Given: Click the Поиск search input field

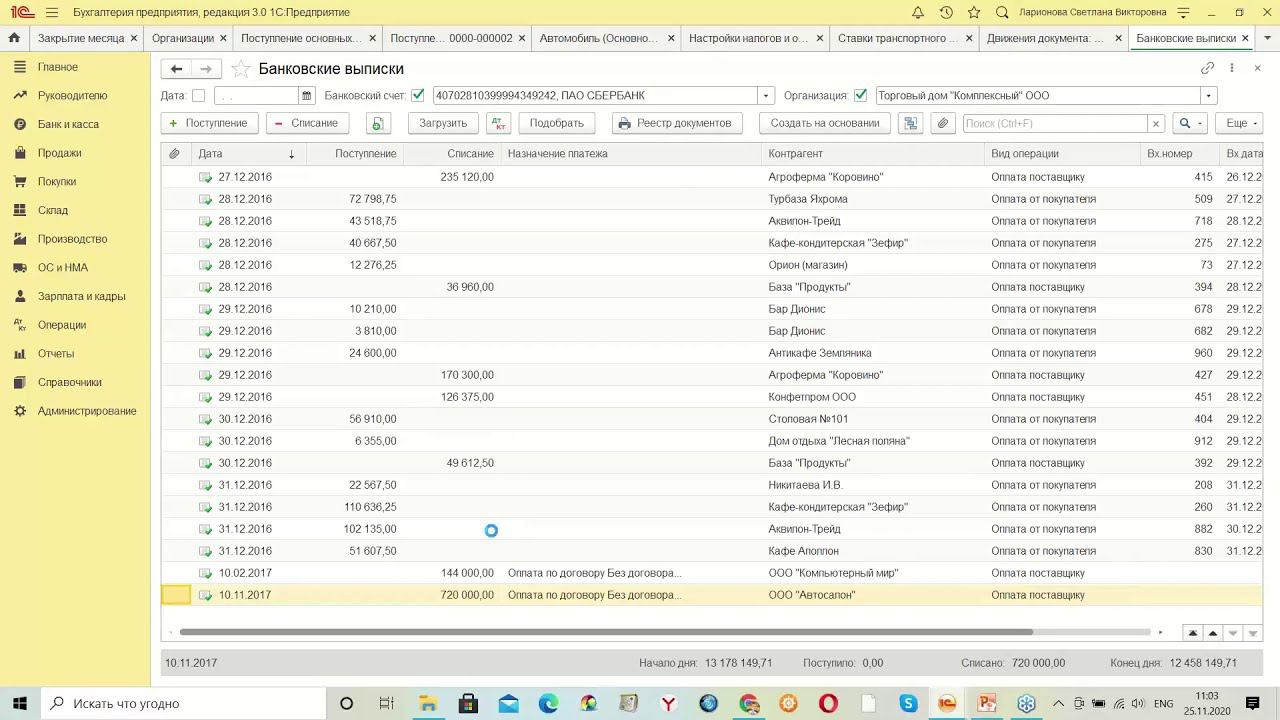Looking at the screenshot, I should (x=1054, y=123).
